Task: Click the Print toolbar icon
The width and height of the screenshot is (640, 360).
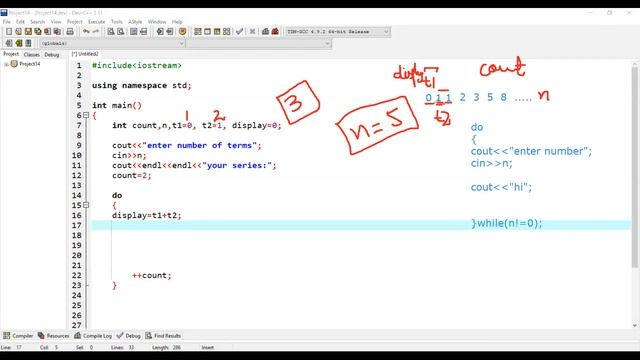Action: pyautogui.click(x=70, y=31)
